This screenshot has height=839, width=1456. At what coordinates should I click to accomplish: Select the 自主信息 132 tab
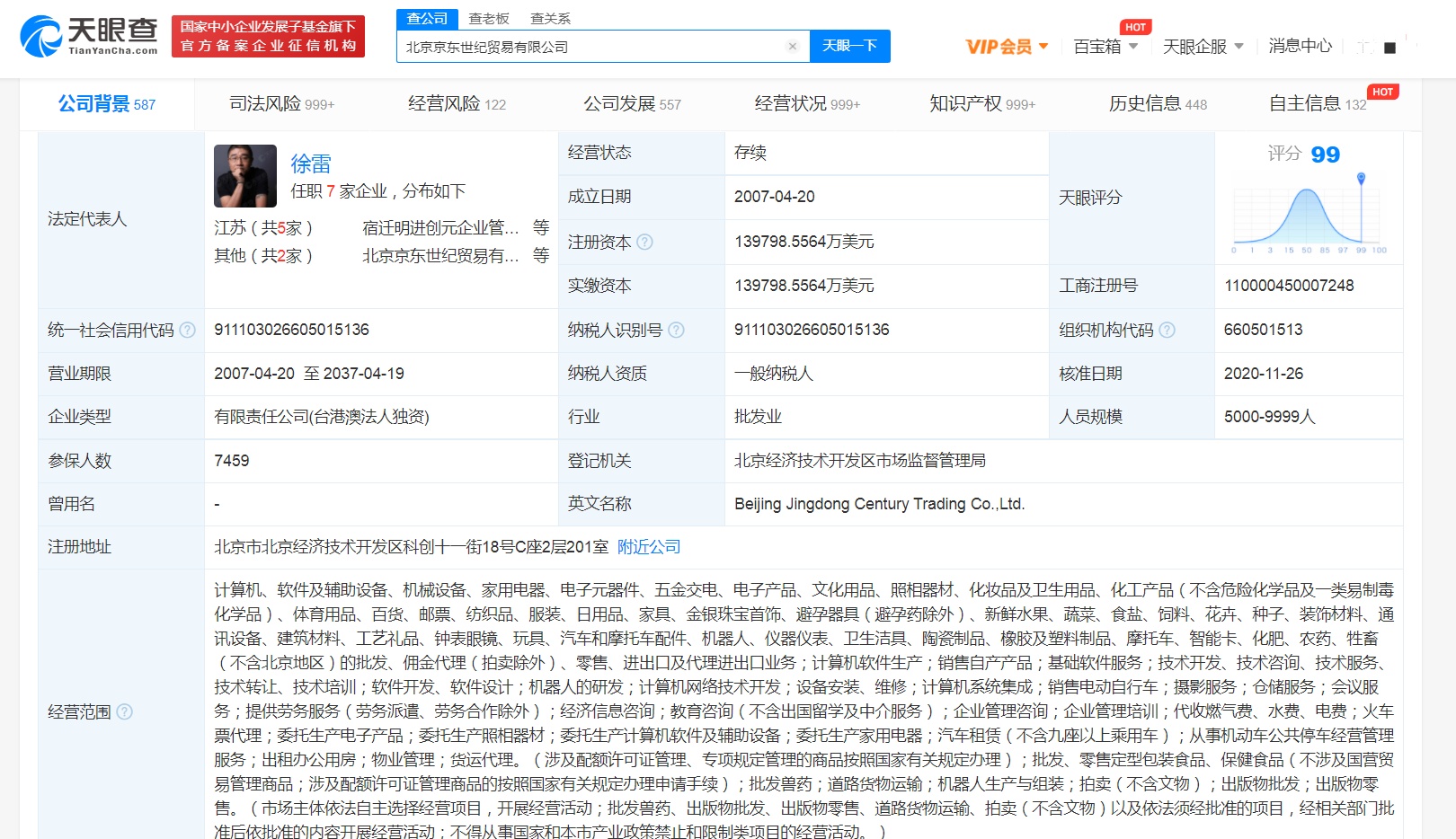[1318, 104]
